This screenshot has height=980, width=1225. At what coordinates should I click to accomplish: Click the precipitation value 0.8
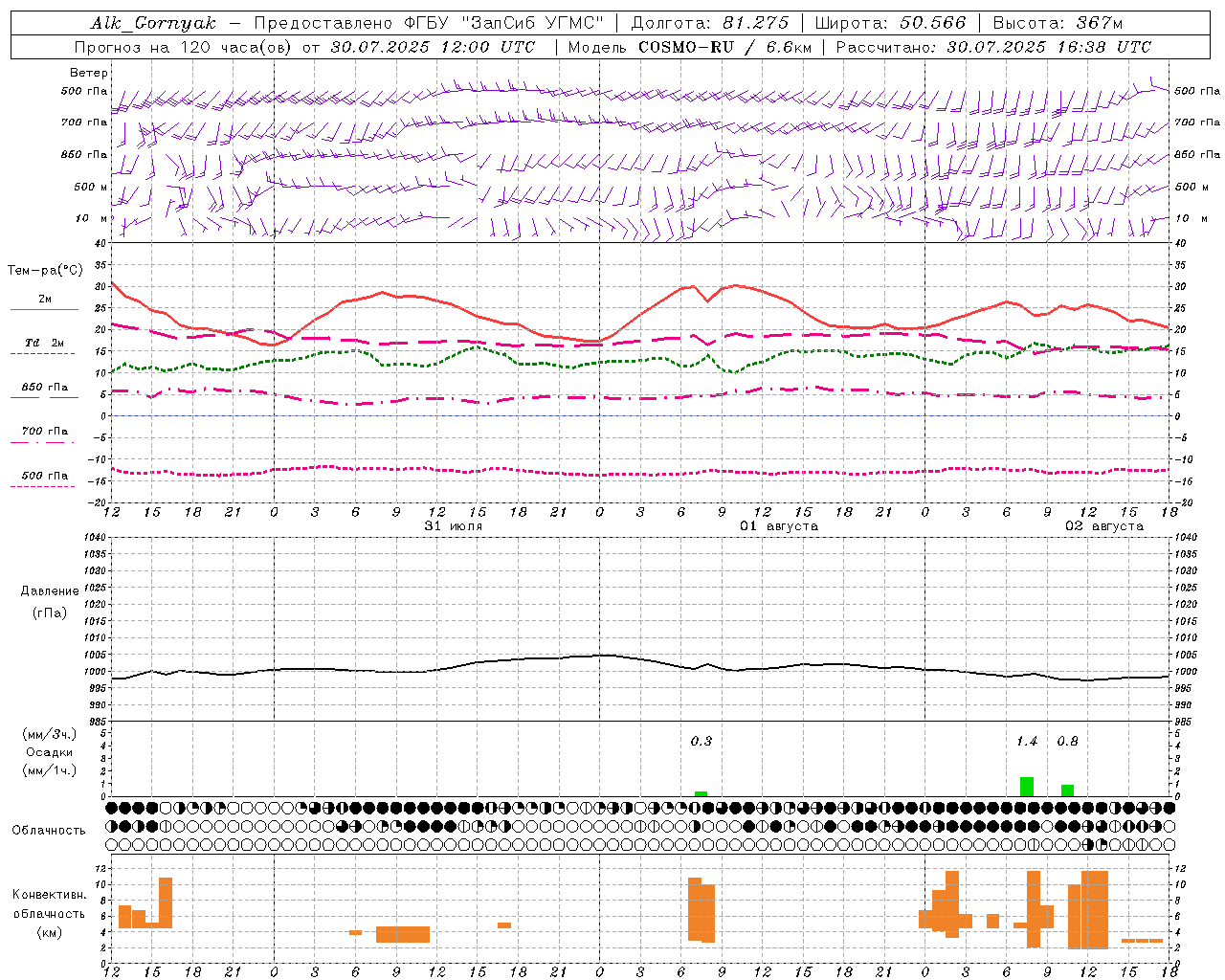click(x=1067, y=741)
